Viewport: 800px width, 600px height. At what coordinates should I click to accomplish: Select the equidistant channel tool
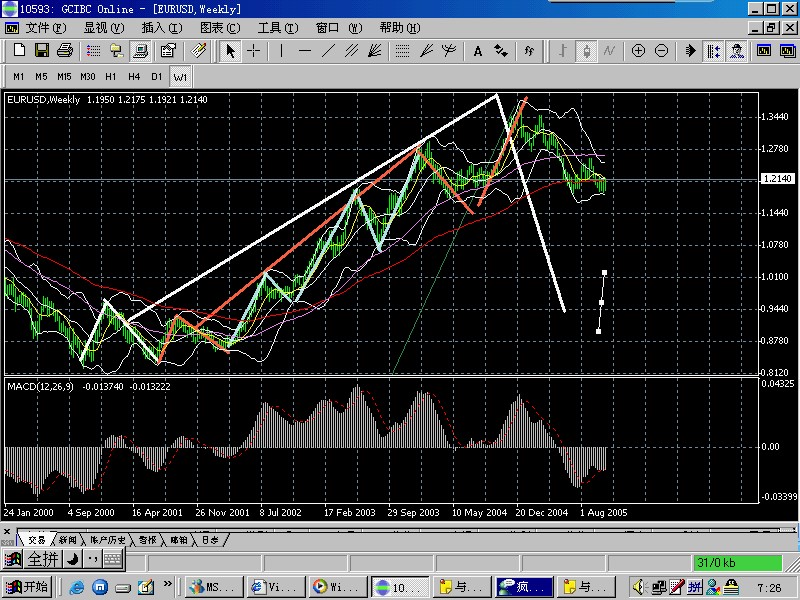pos(351,51)
